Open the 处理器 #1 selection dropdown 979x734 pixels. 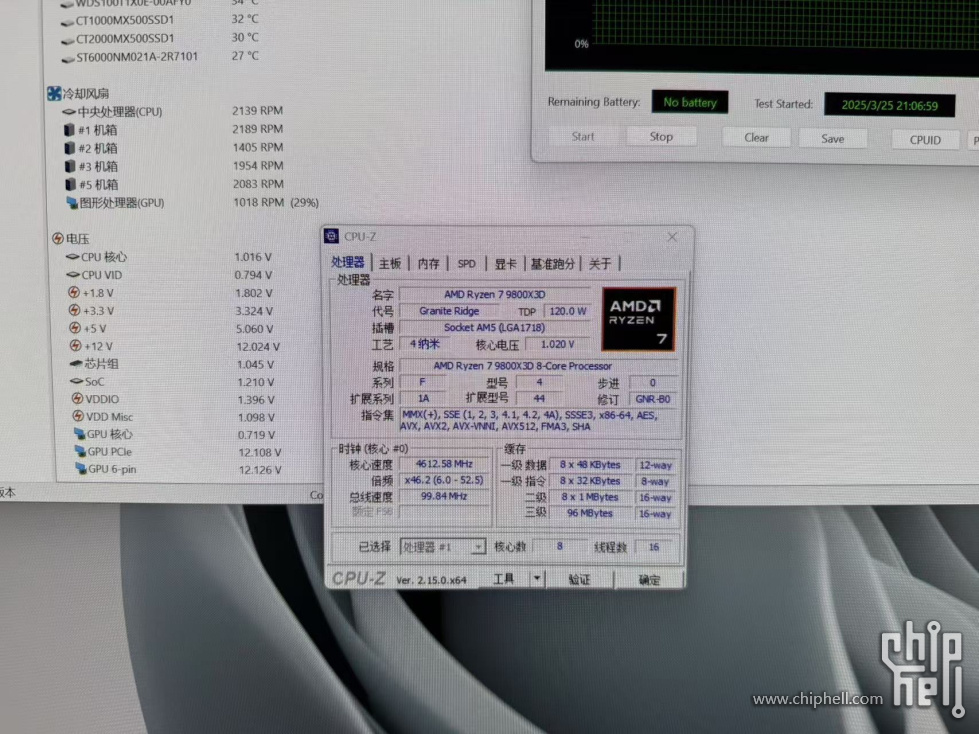(x=443, y=547)
